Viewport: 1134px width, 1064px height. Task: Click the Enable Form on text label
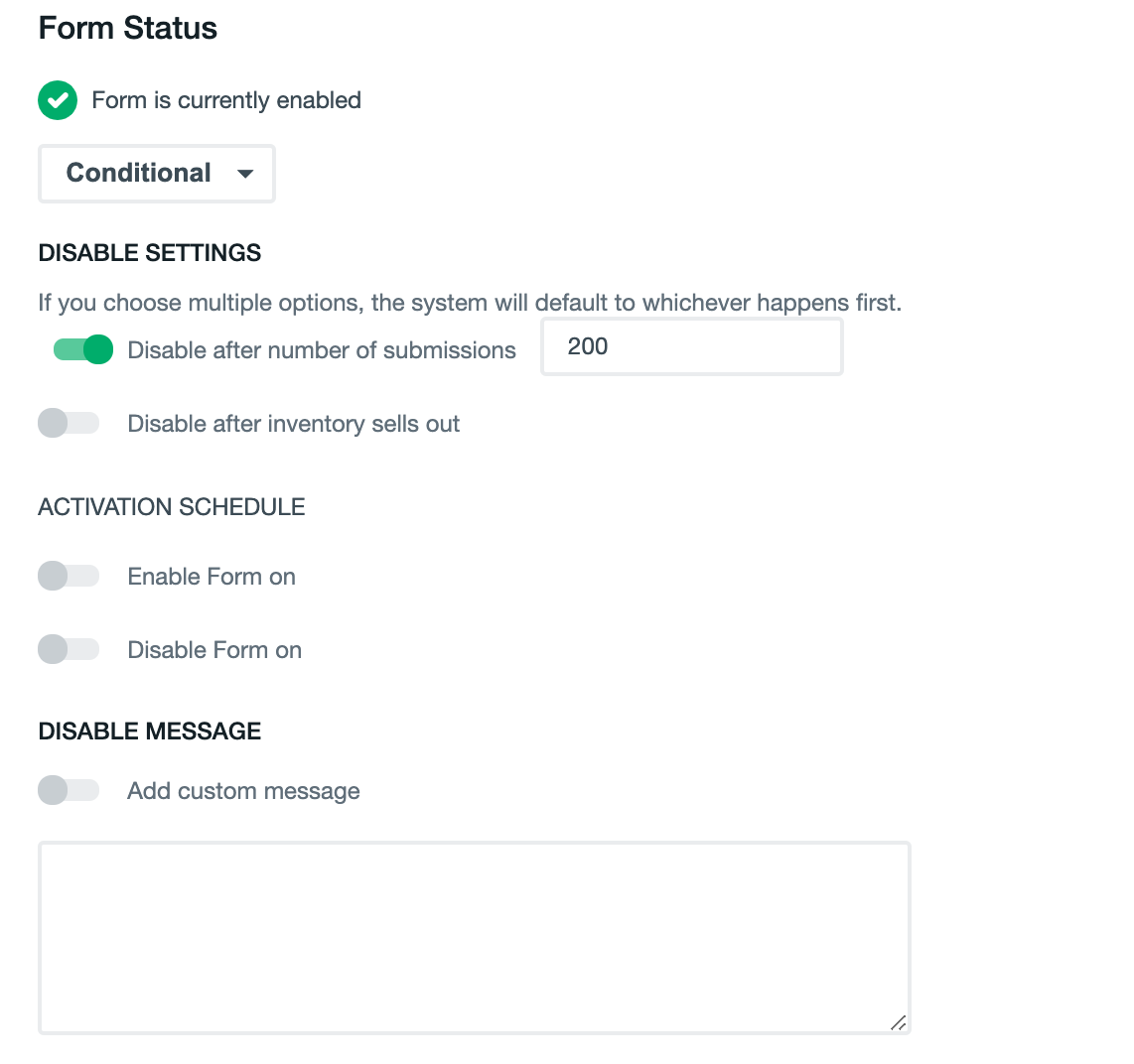tap(211, 576)
